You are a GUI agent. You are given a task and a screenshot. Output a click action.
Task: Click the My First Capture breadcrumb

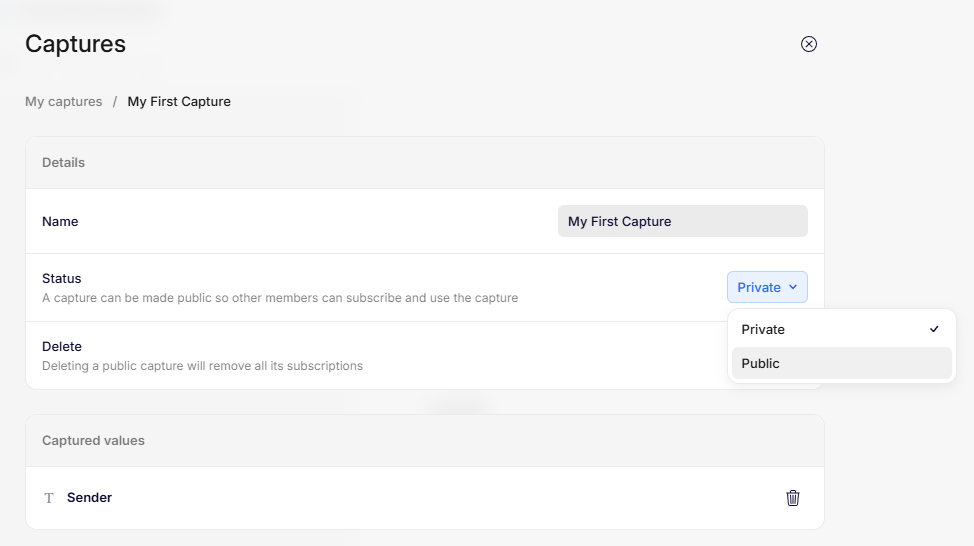tap(179, 101)
